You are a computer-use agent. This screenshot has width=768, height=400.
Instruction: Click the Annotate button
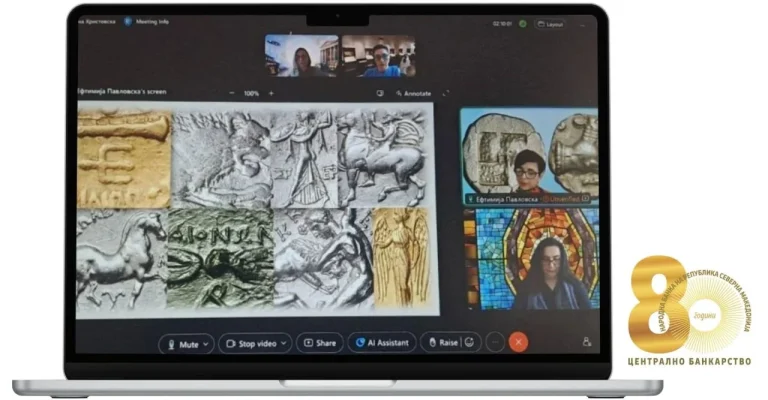[x=414, y=93]
